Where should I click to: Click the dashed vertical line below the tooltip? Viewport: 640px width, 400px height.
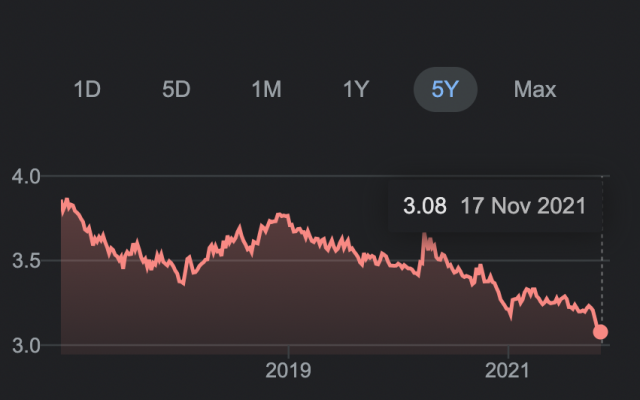click(602, 278)
